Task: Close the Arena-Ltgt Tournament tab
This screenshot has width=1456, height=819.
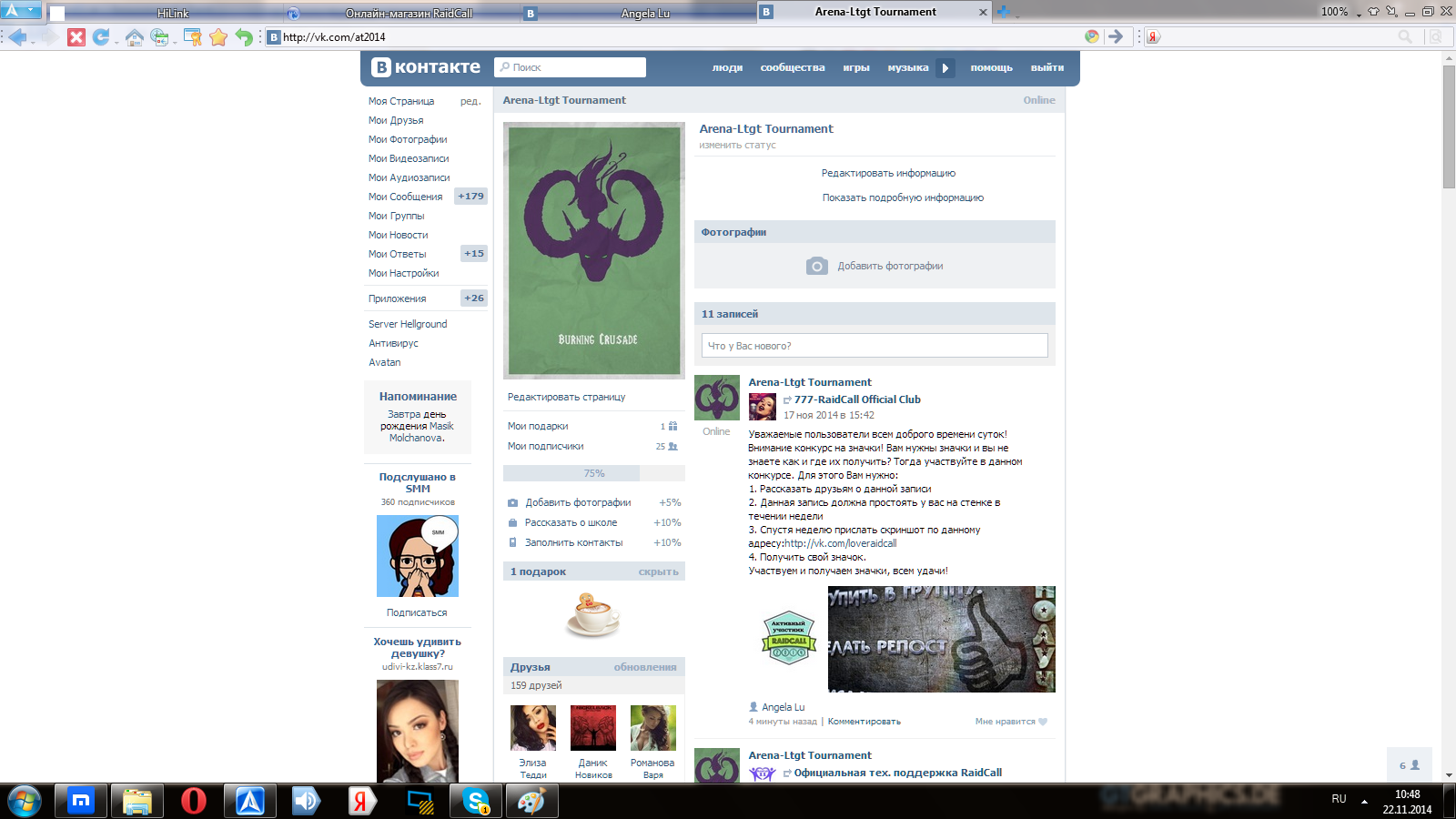Action: tap(983, 13)
